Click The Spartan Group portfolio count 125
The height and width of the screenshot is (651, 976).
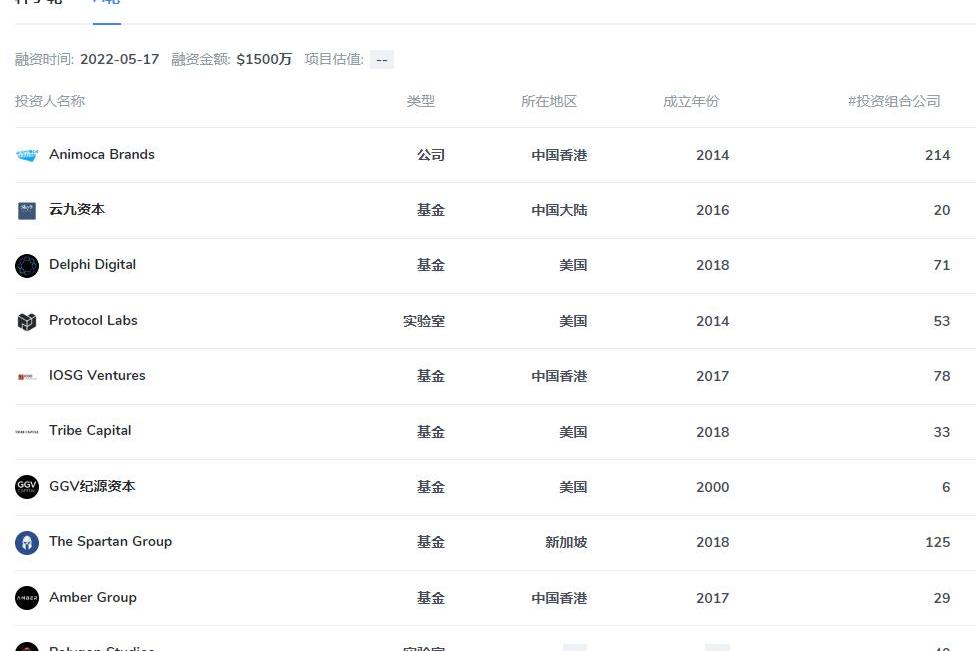(937, 542)
